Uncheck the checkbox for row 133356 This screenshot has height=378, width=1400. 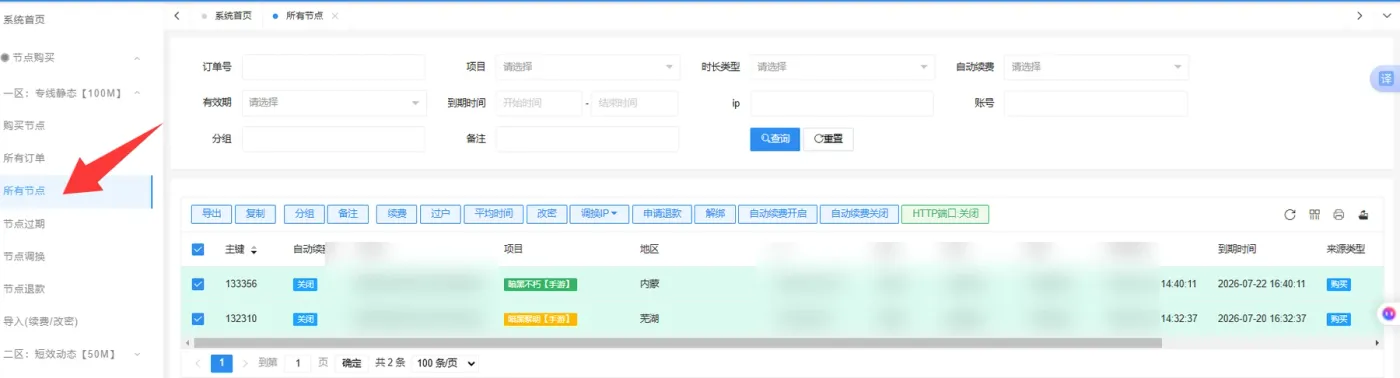pyautogui.click(x=198, y=284)
